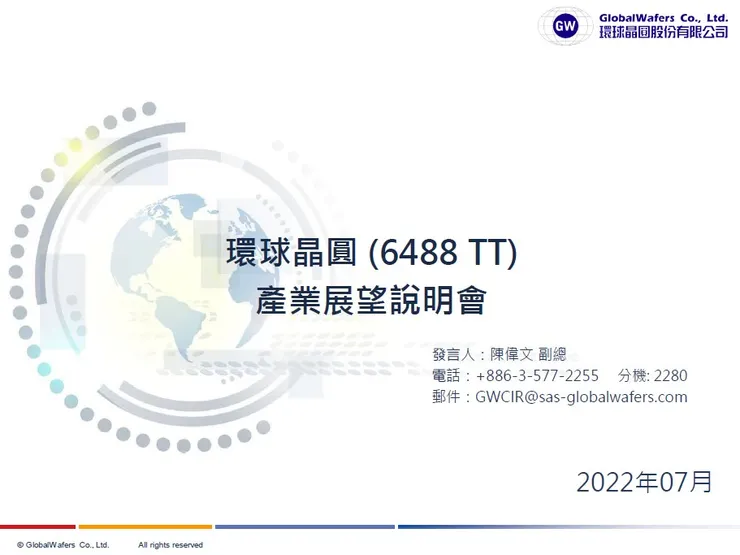740x555 pixels.
Task: Click the title 環球晶圓 (6488 TT)
Action: click(372, 252)
